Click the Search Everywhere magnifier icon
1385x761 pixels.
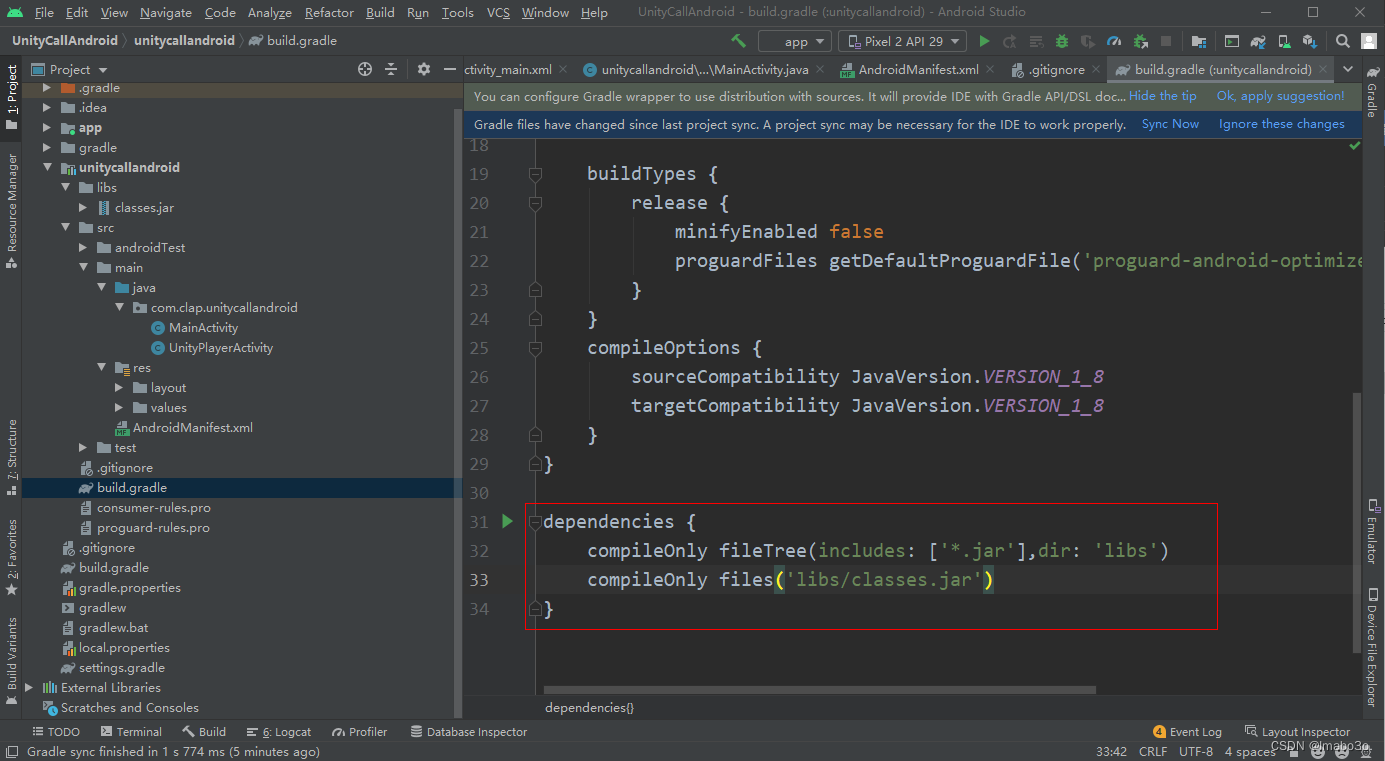pos(1343,41)
